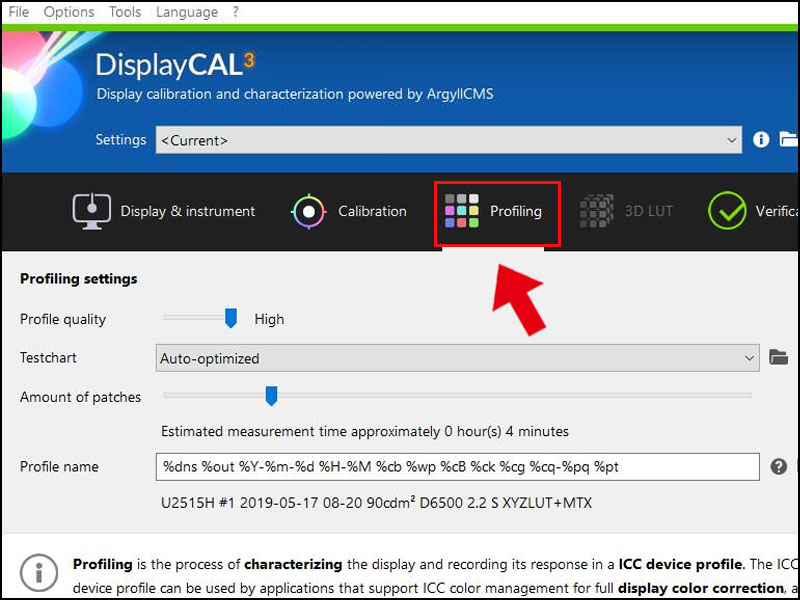Open the Options menu
Screen dimensions: 800x600
[x=69, y=12]
